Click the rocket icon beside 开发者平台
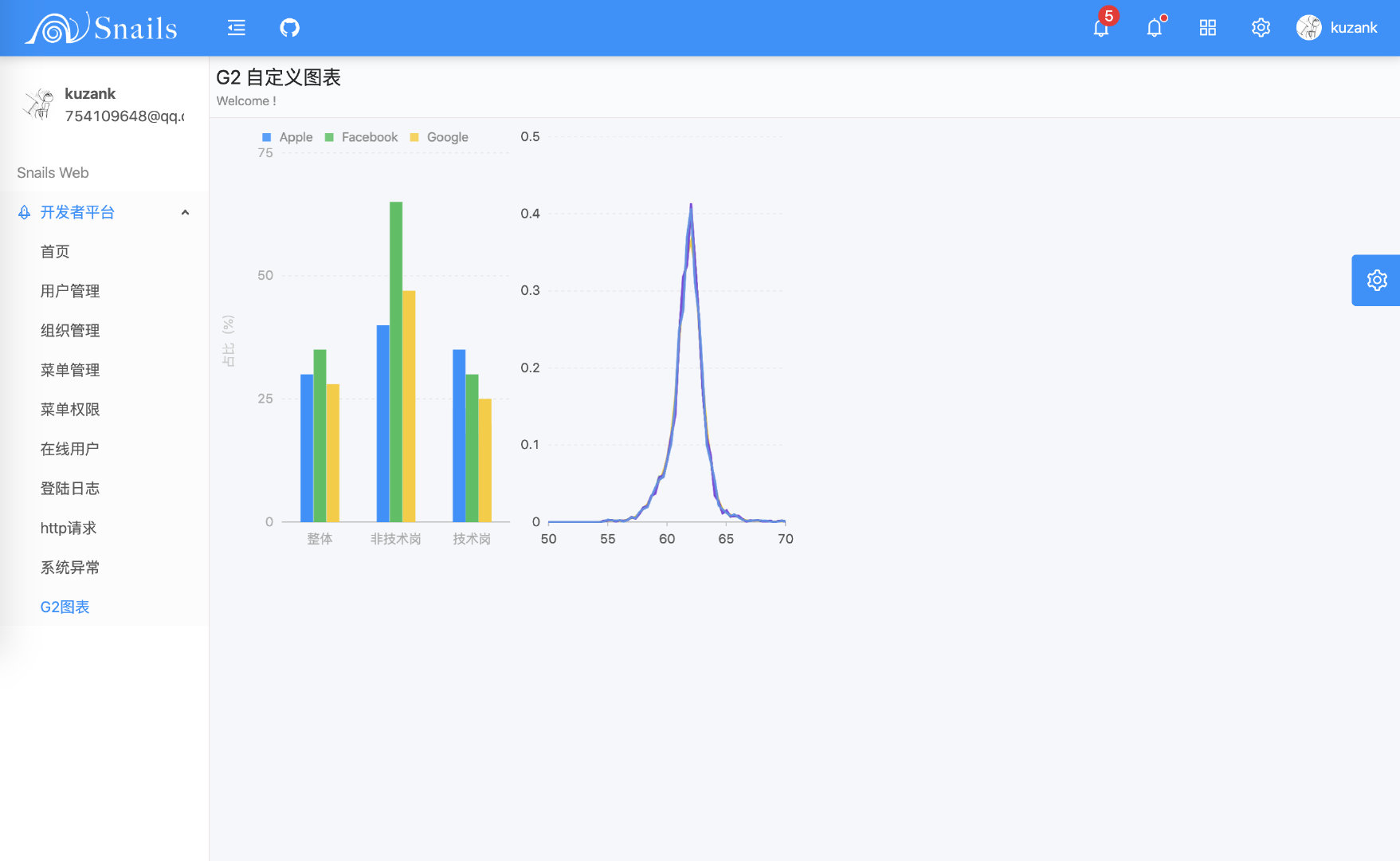The image size is (1400, 861). click(x=25, y=212)
